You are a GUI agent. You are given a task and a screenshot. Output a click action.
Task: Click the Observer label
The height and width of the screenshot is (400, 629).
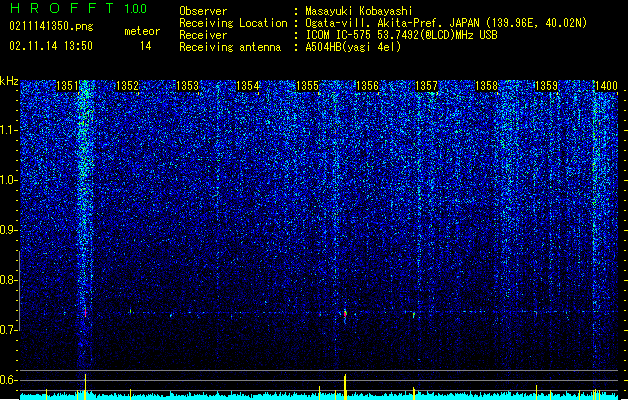203,11
